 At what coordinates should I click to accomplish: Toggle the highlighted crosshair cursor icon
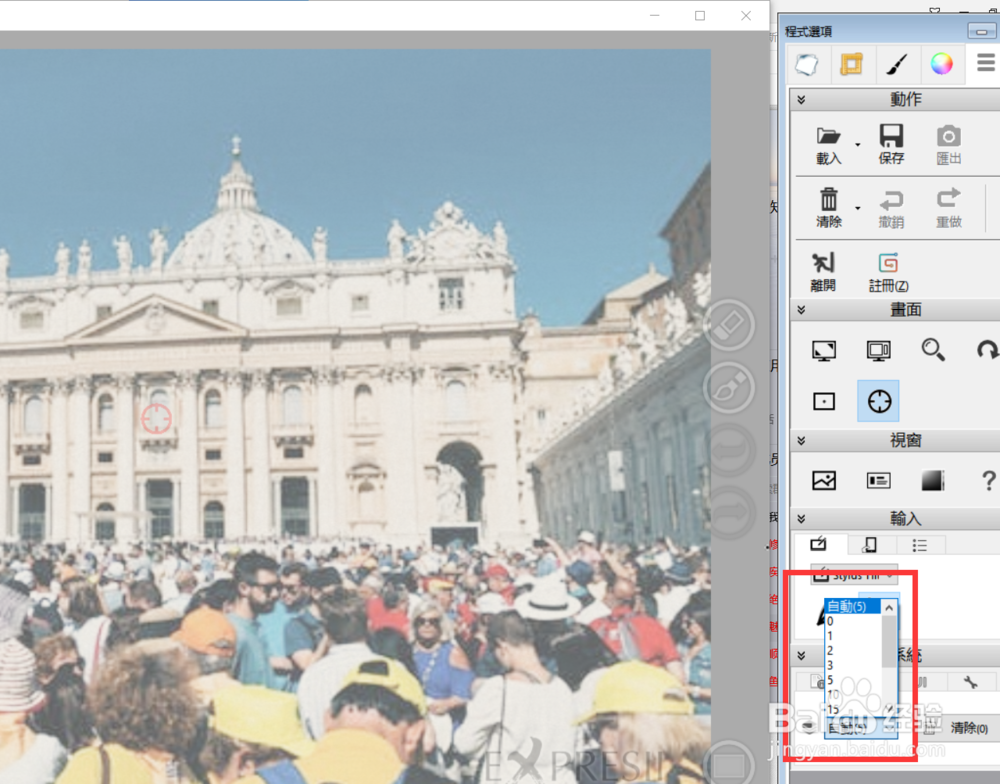tap(879, 401)
